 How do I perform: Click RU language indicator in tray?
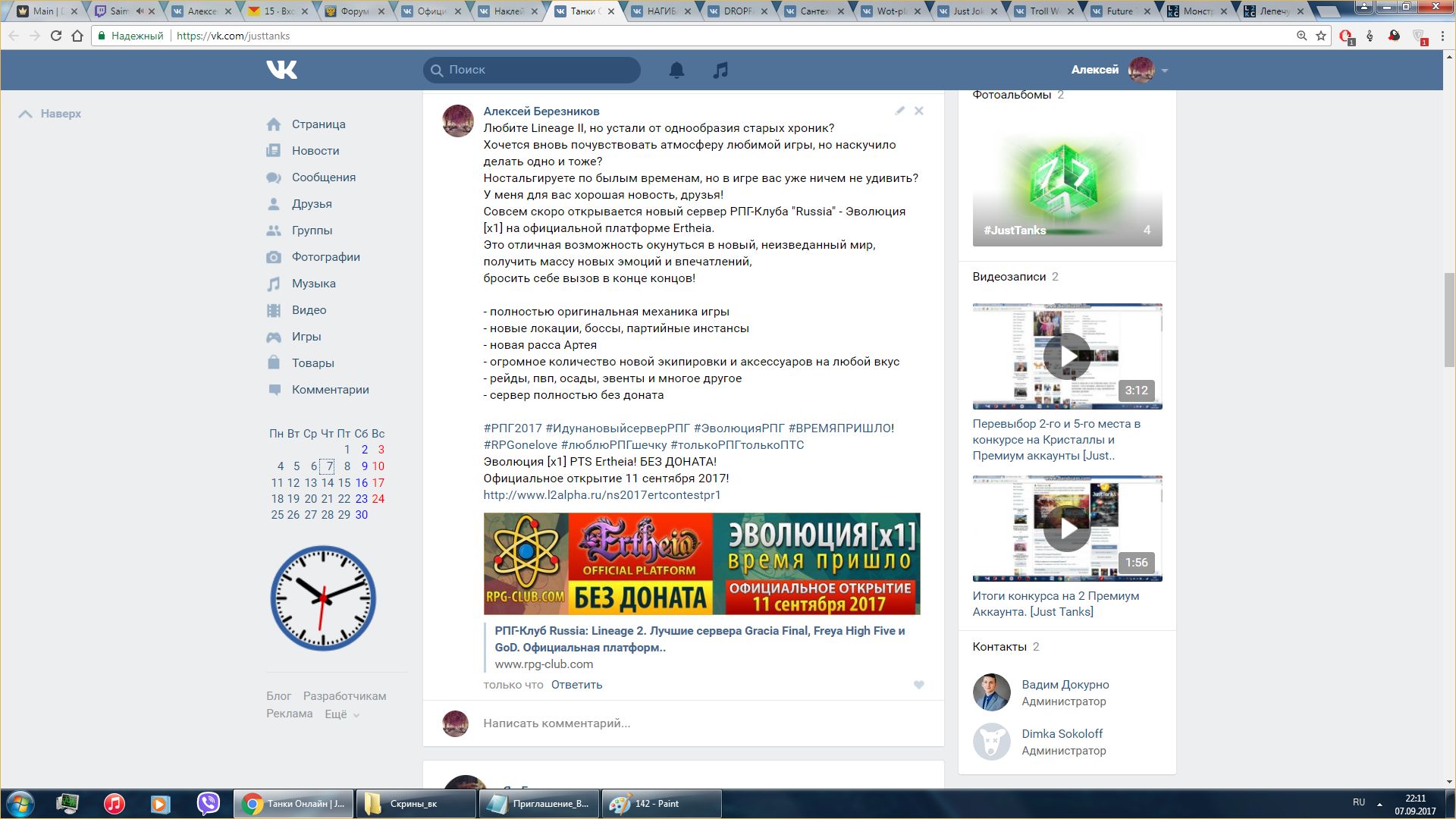point(1359,802)
